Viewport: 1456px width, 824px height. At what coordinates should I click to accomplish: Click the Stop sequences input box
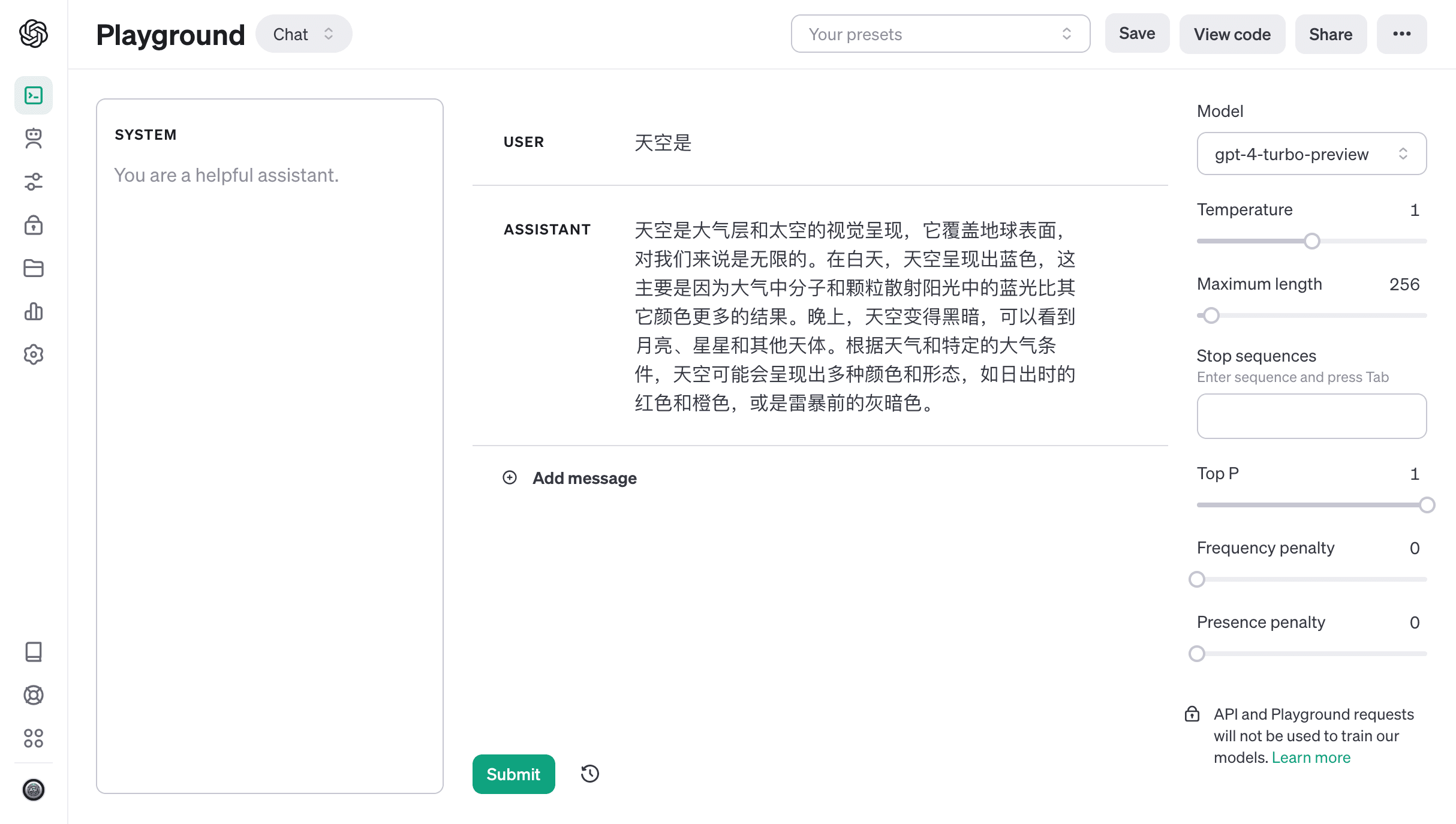[x=1311, y=416]
